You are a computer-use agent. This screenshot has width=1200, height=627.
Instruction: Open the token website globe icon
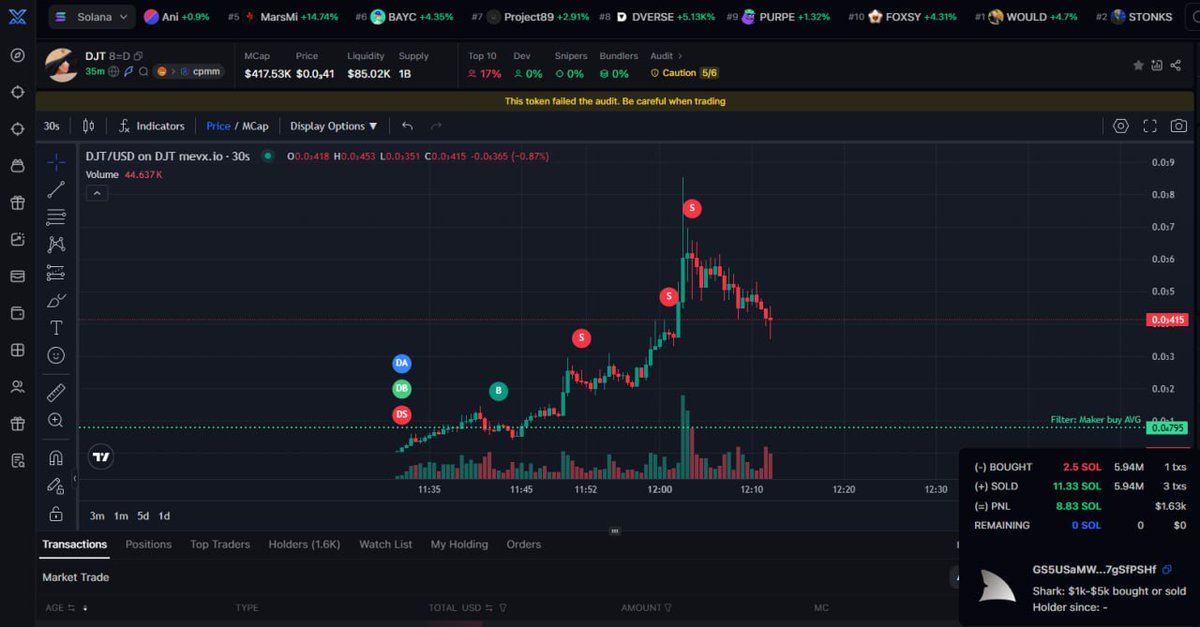(x=115, y=71)
